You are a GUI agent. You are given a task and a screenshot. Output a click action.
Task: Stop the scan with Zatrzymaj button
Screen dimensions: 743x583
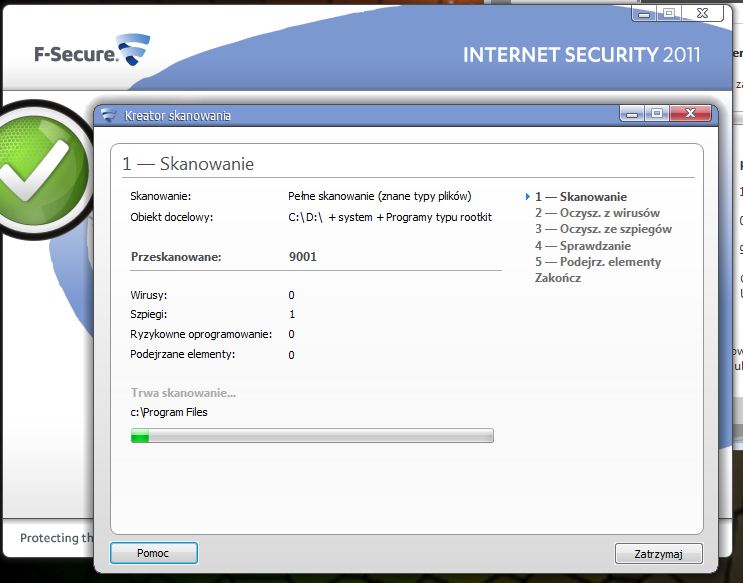658,554
